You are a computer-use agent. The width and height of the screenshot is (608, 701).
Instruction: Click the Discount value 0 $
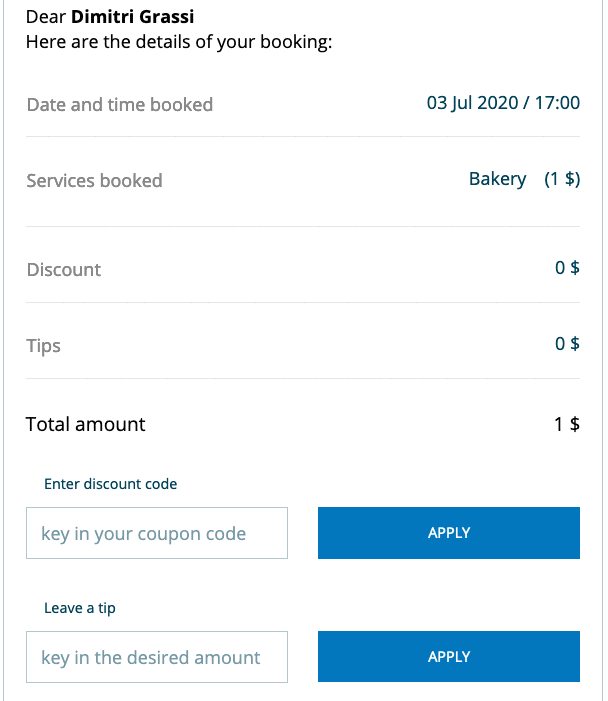[x=567, y=268]
